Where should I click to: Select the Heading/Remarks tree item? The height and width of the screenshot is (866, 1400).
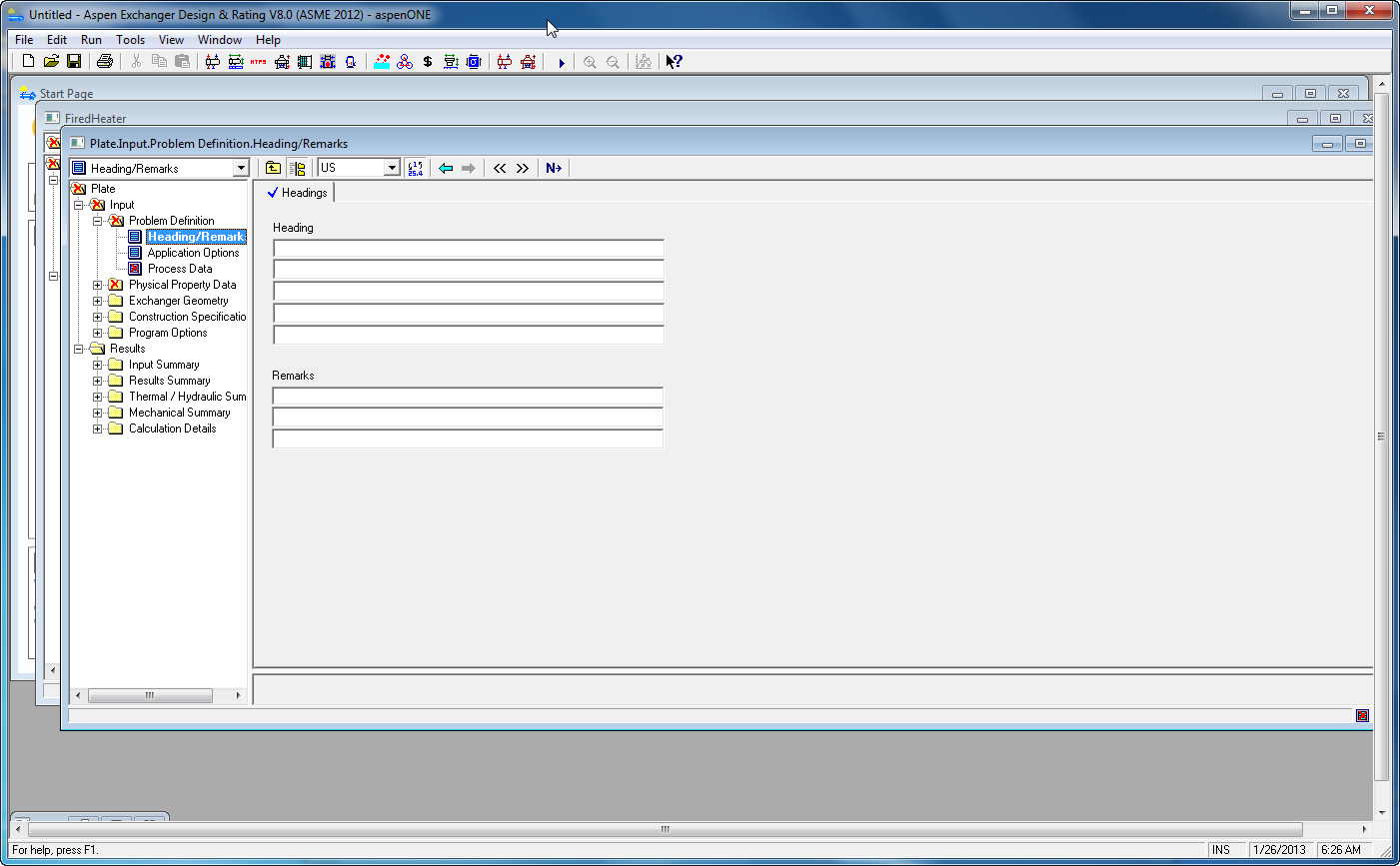(x=196, y=237)
